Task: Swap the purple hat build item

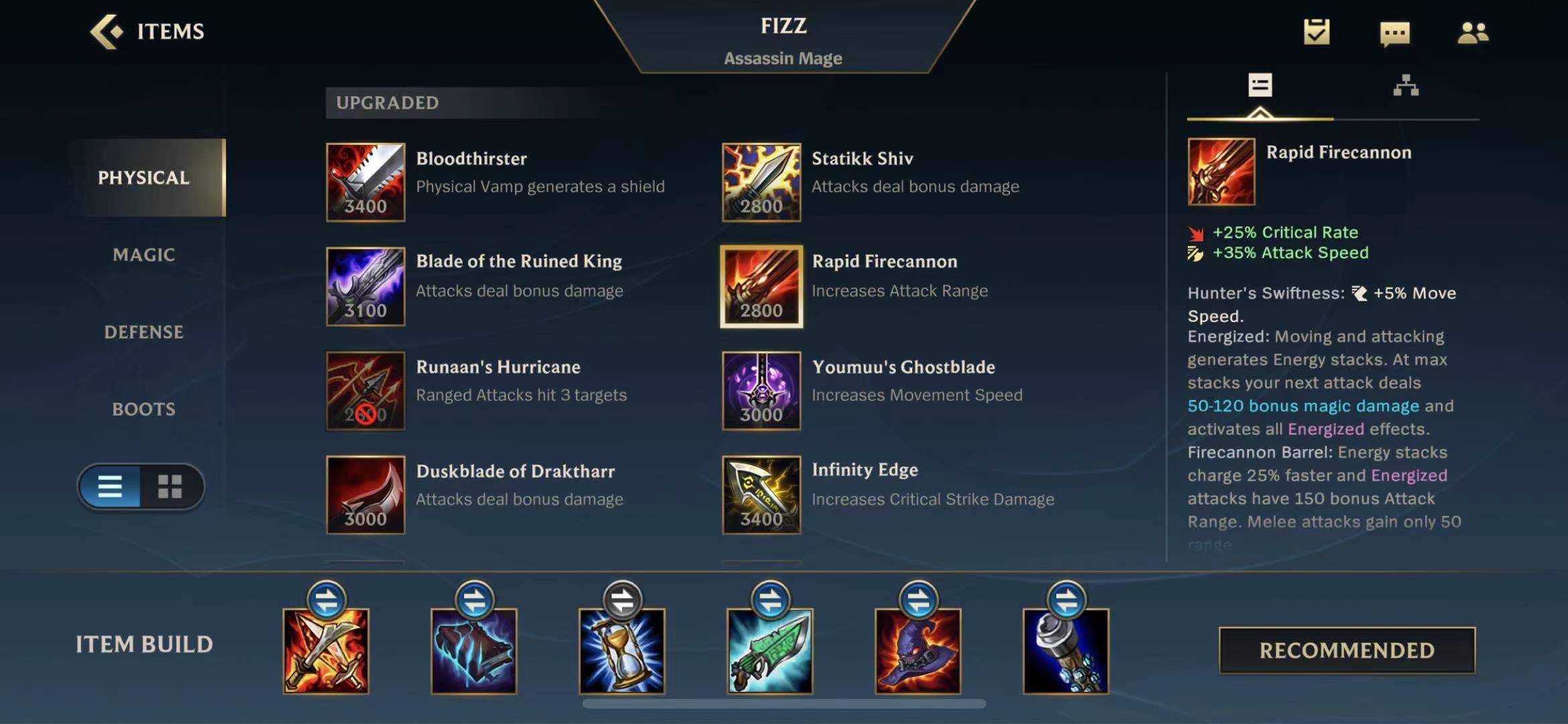Action: tap(918, 599)
